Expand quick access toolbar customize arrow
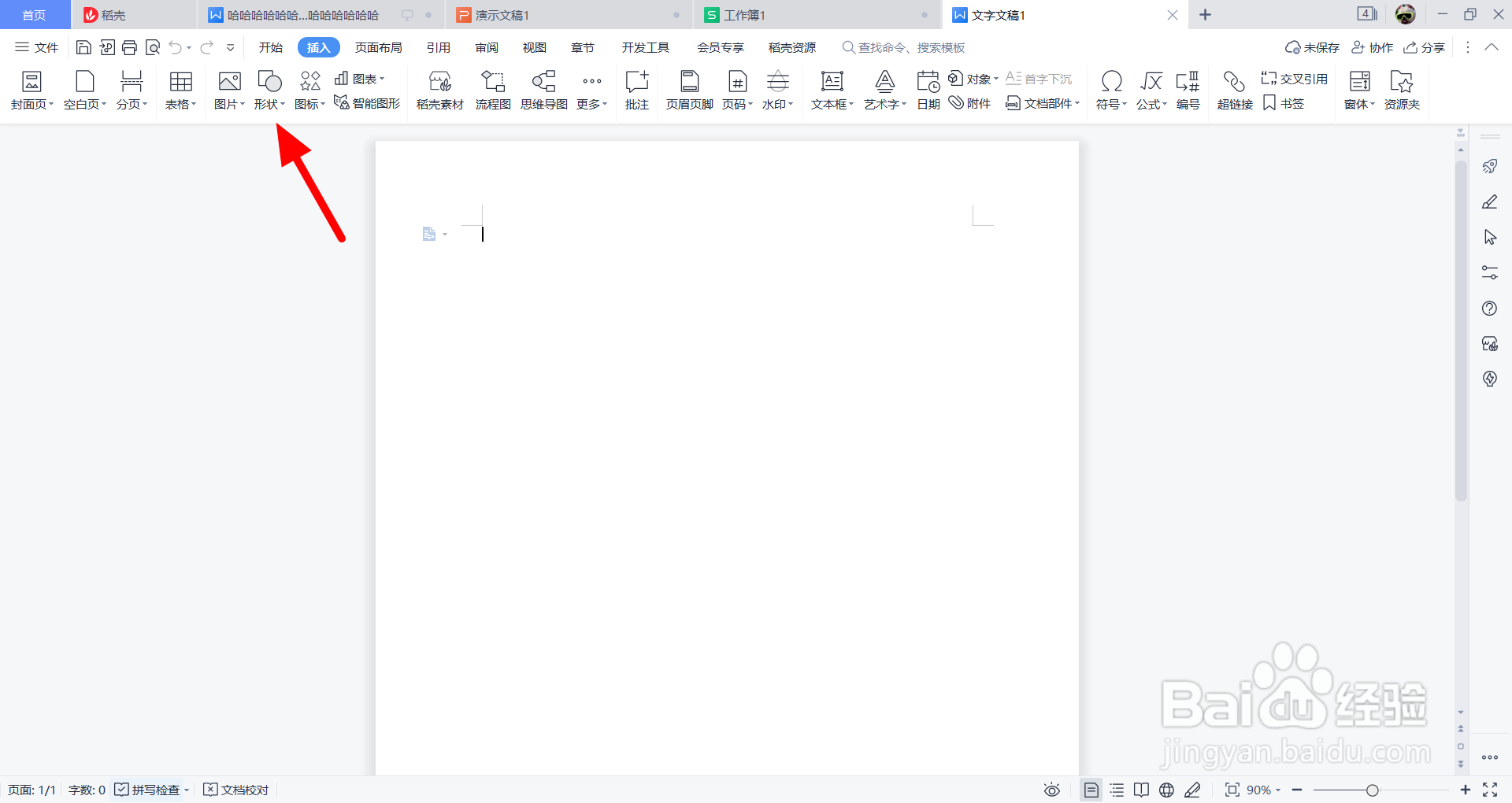Image resolution: width=1512 pixels, height=803 pixels. 230,48
